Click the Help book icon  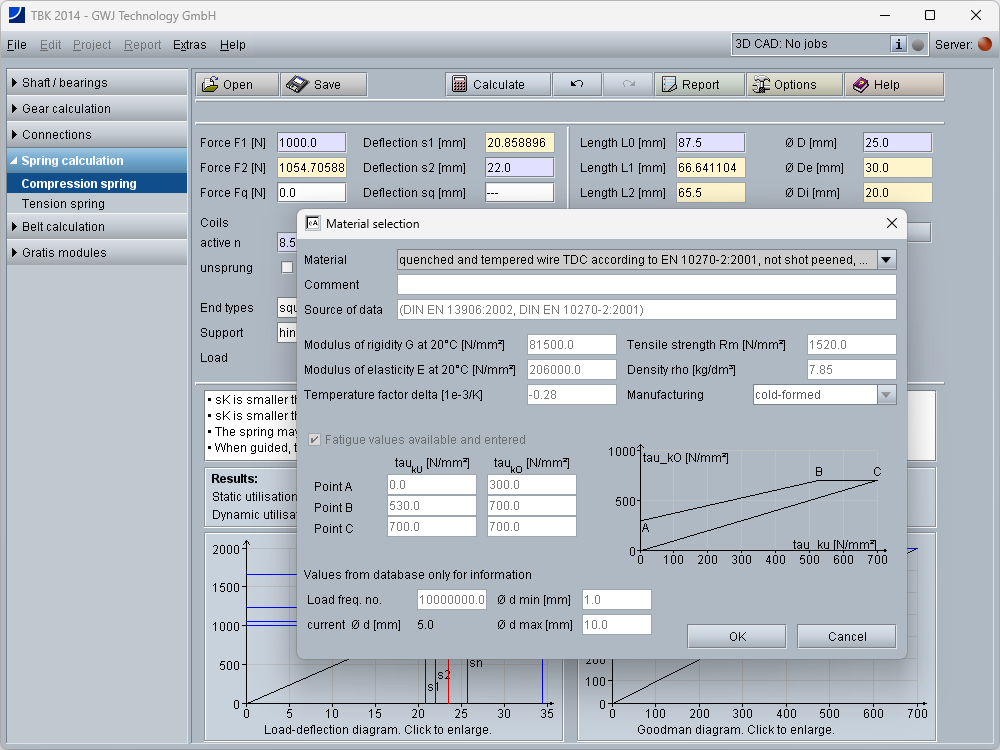pos(861,85)
